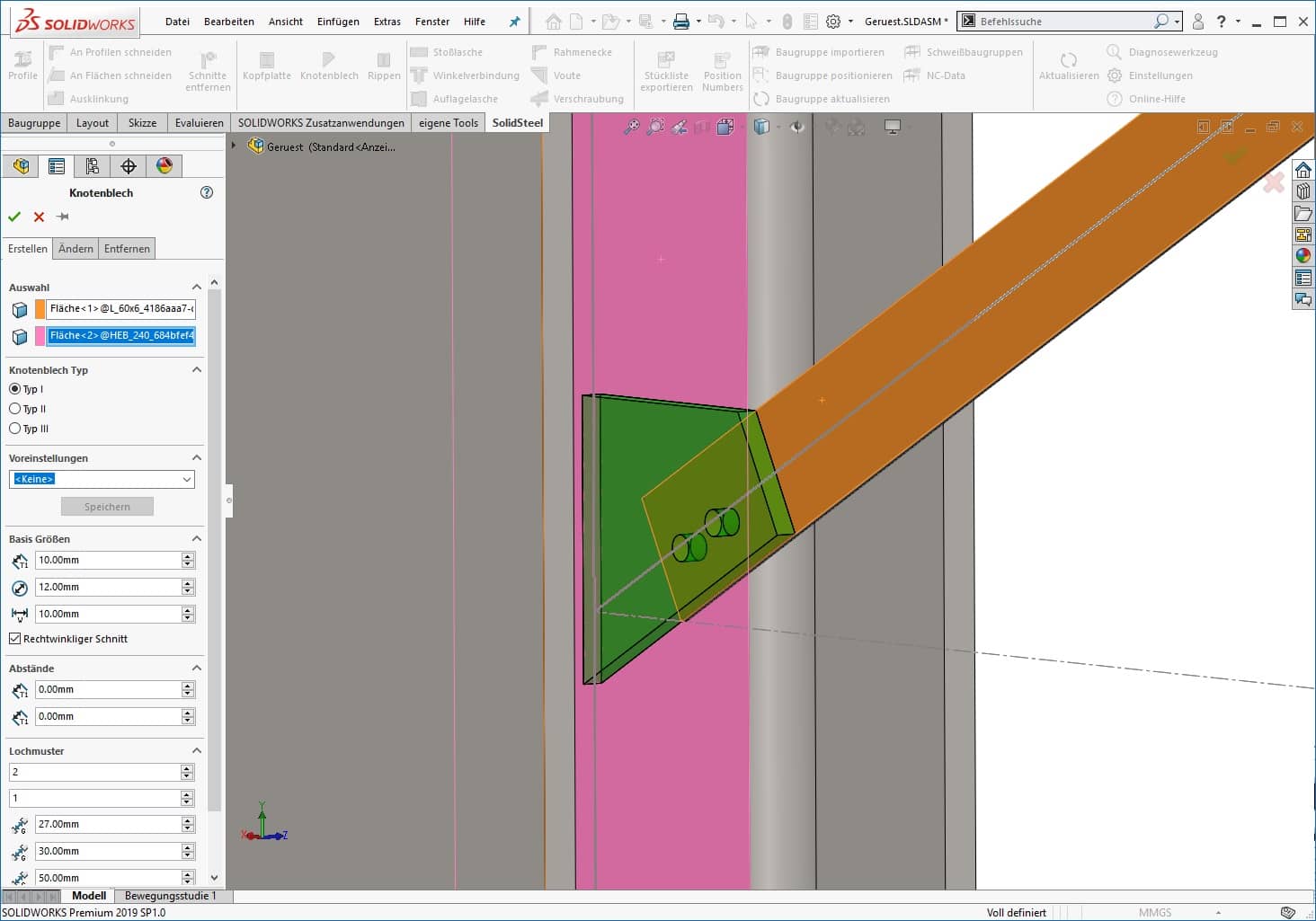The height and width of the screenshot is (921, 1316).
Task: Click pink swatch beside Fläche<2> selection
Action: click(40, 336)
